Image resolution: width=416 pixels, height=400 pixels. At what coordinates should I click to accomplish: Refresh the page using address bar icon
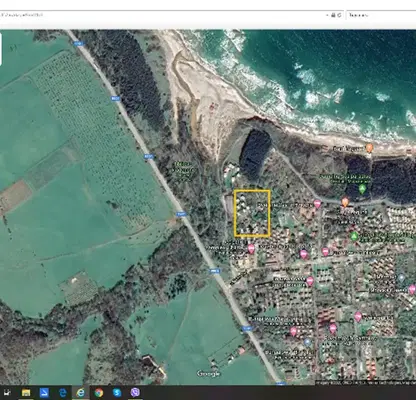339,15
